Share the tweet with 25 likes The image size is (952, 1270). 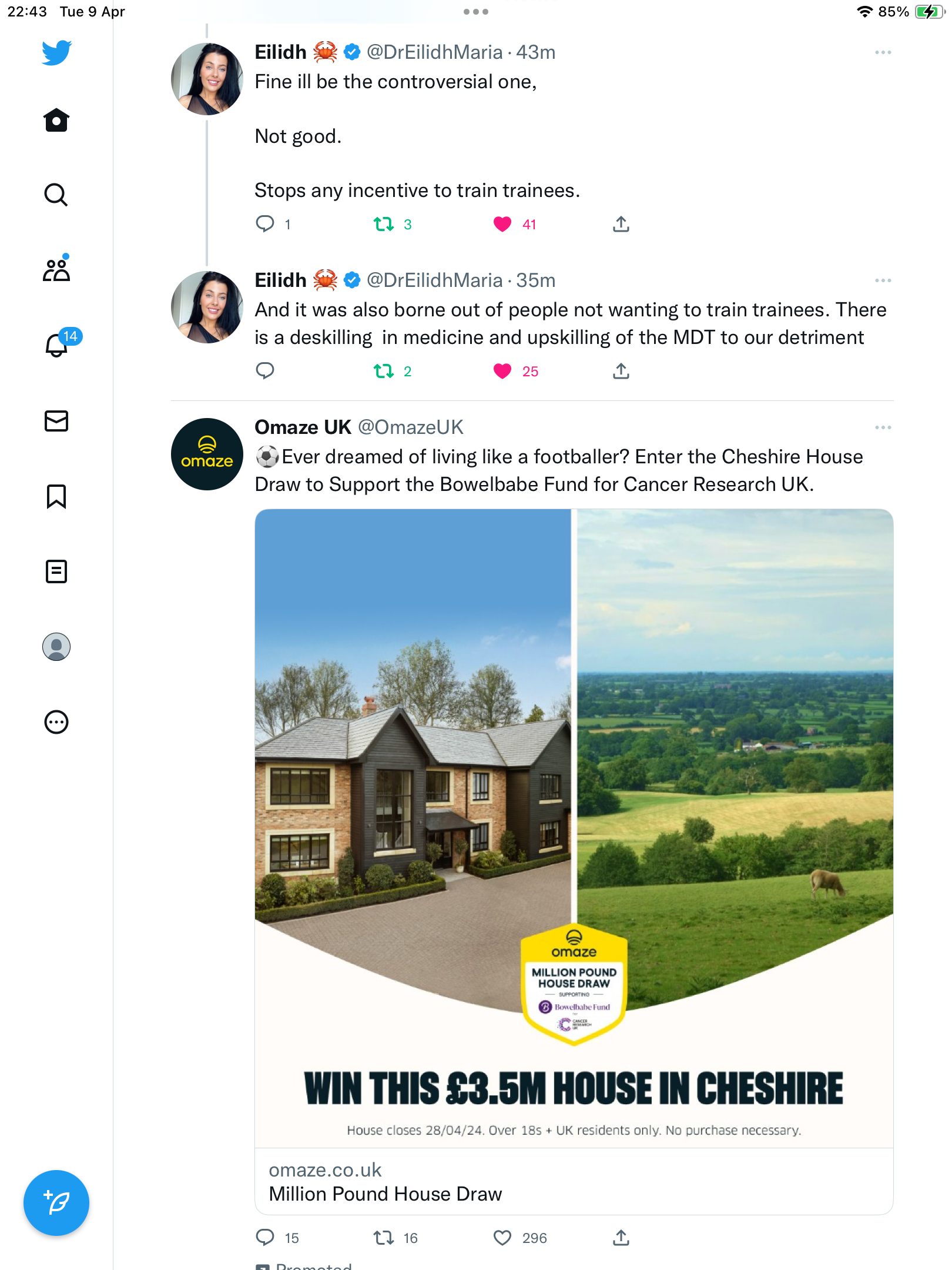pos(621,371)
